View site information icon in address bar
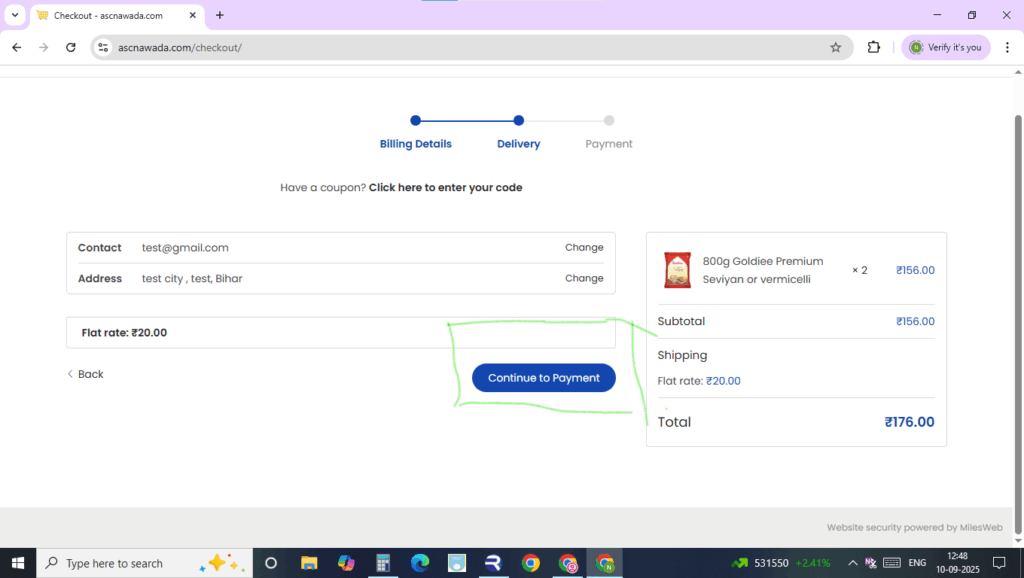Viewport: 1024px width, 578px height. tap(102, 47)
